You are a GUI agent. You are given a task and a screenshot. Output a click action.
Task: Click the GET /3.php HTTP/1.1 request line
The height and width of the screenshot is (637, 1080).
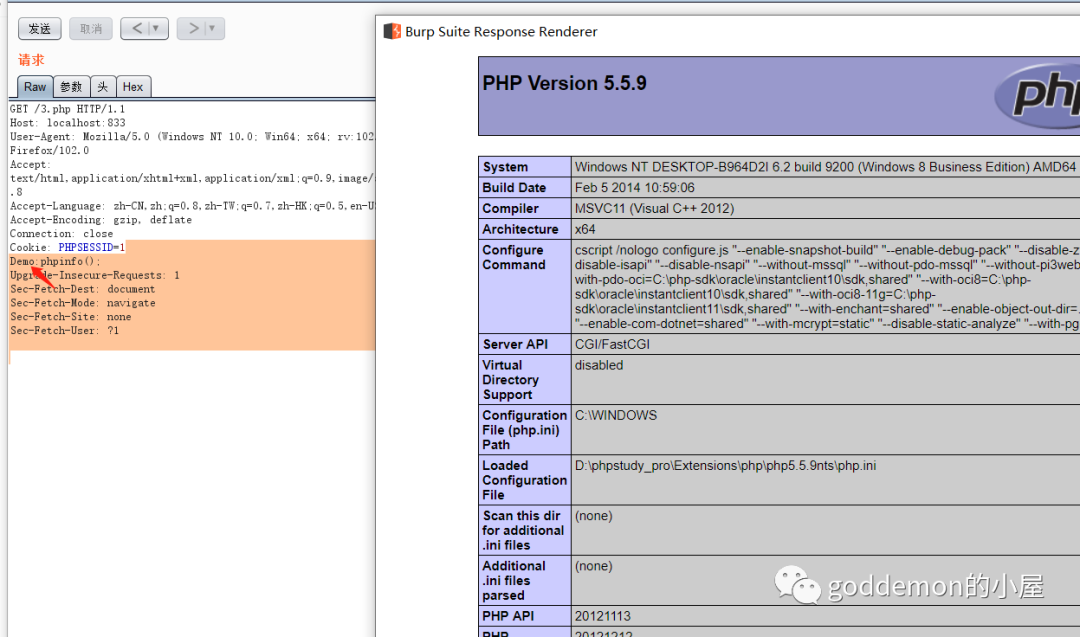(x=68, y=109)
